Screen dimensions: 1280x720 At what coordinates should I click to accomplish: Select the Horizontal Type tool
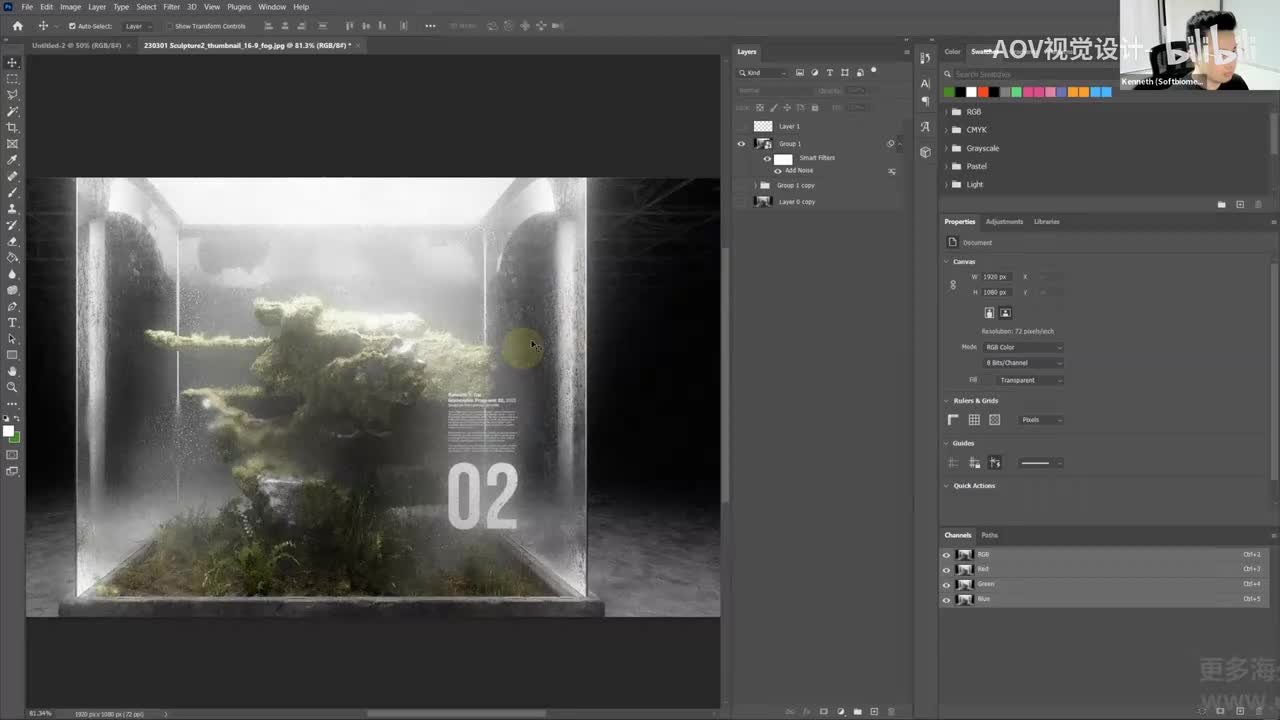[x=12, y=322]
